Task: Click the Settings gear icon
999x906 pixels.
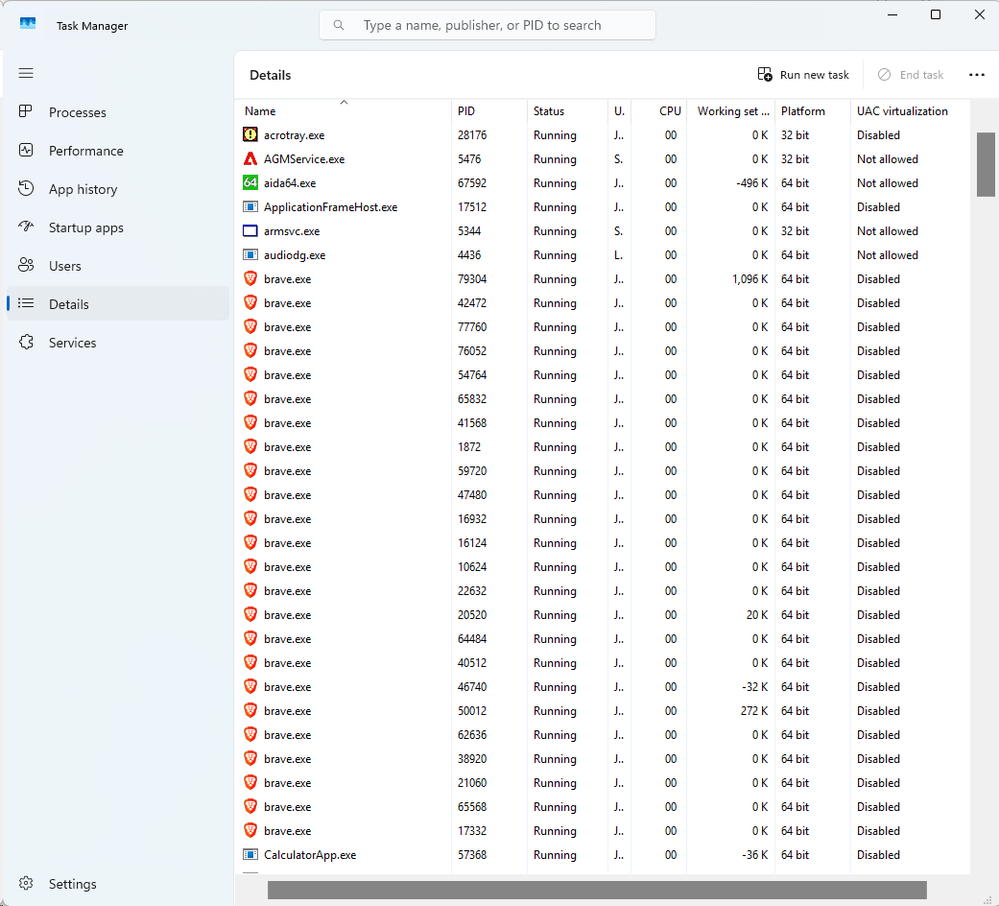Action: (x=25, y=884)
